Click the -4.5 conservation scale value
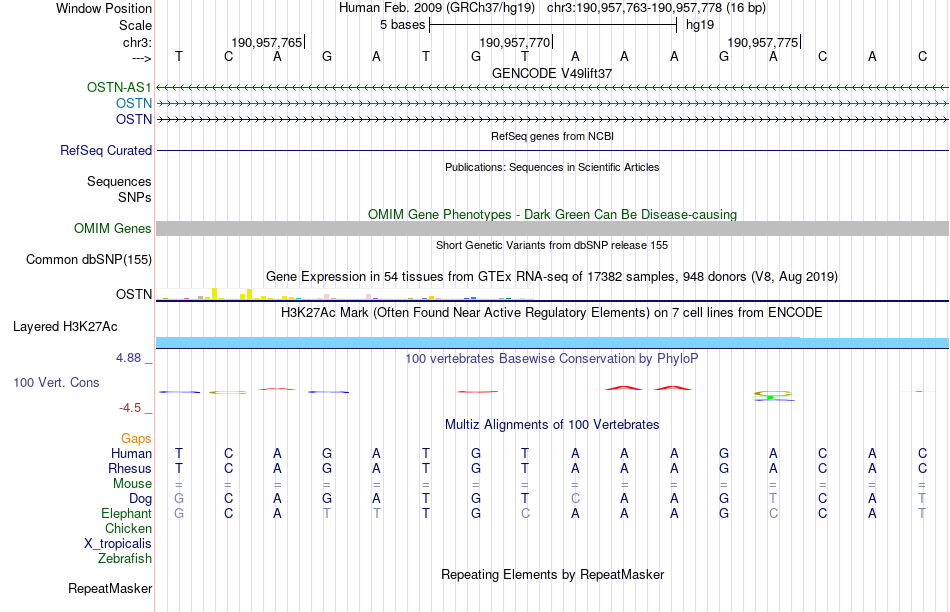The height and width of the screenshot is (612, 950). point(130,408)
